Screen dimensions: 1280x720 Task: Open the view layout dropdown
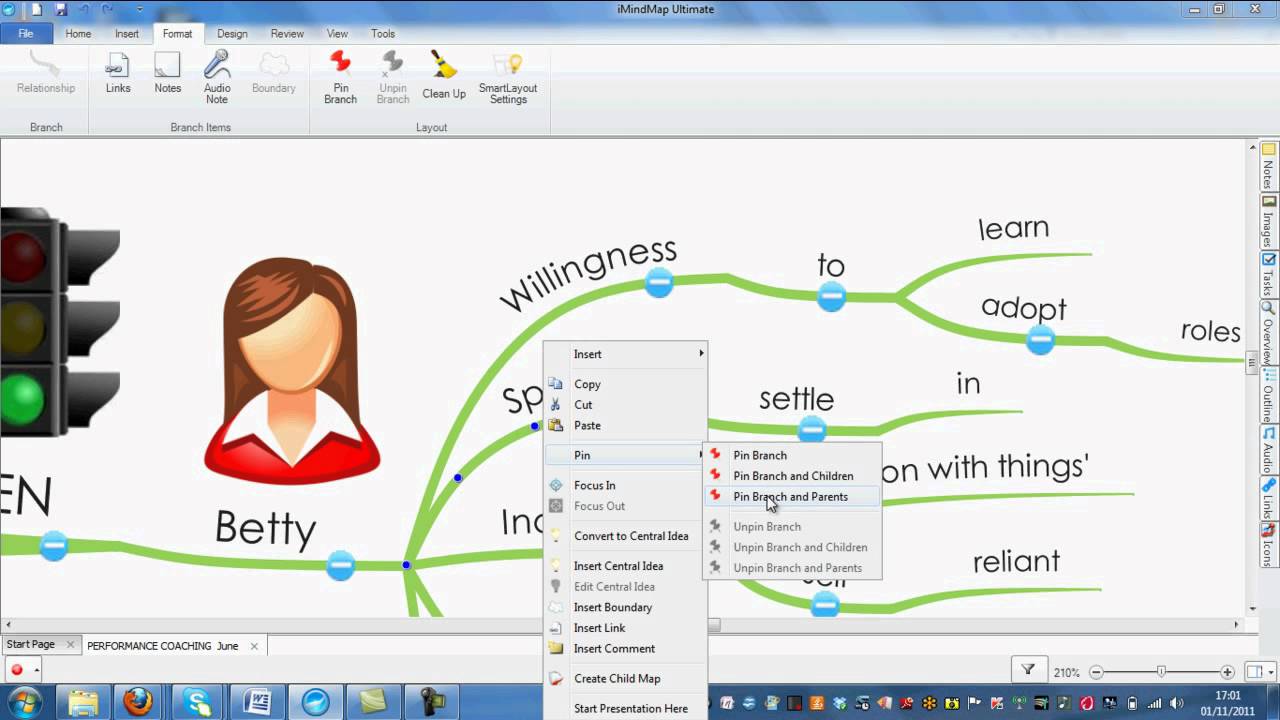(x=1258, y=672)
